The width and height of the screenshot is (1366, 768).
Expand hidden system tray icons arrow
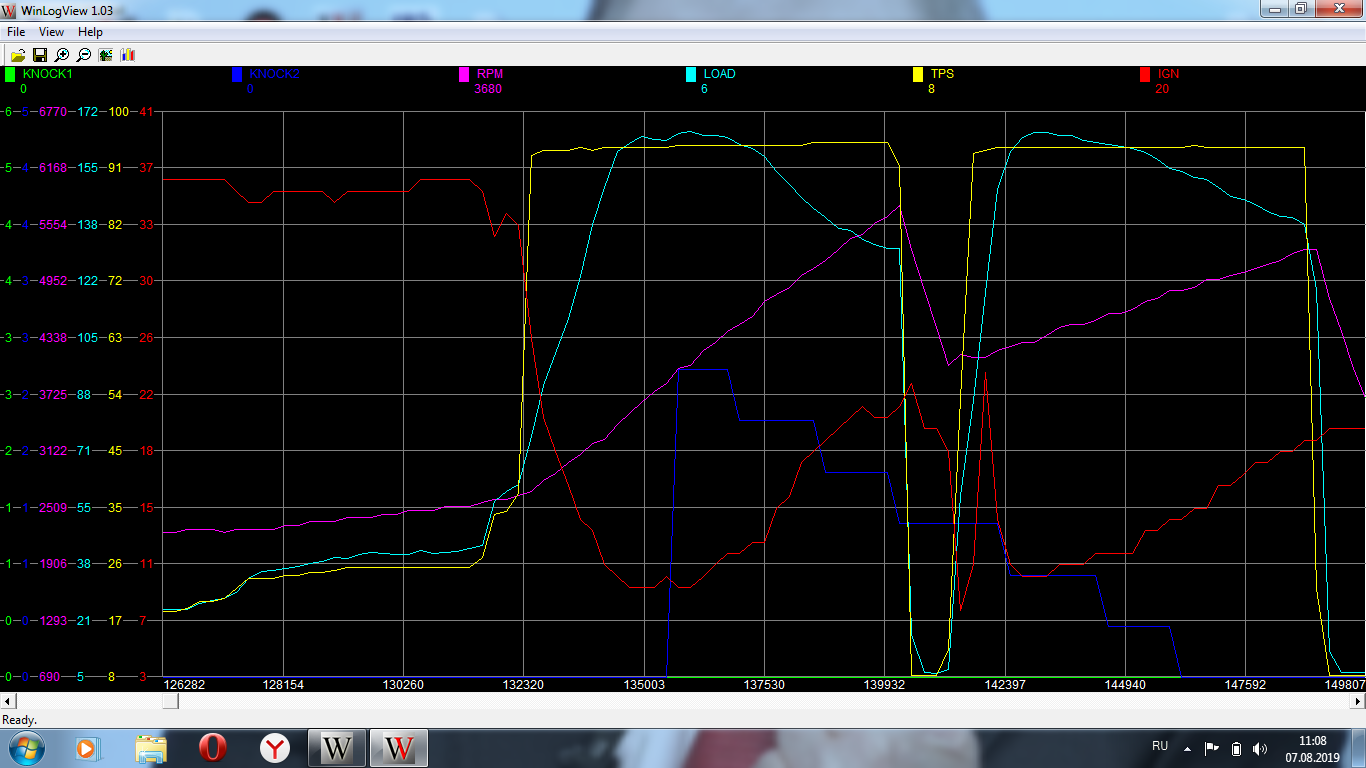(x=1187, y=748)
